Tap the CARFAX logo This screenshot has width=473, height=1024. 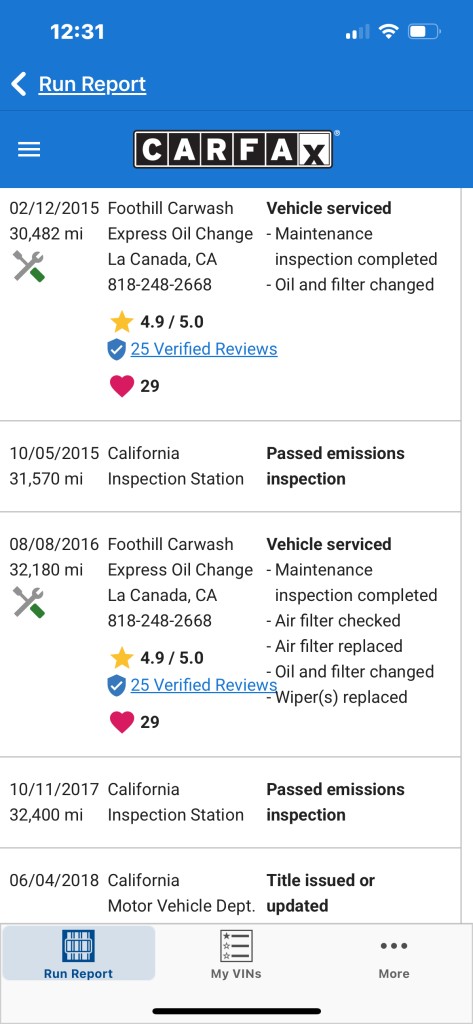pos(235,150)
